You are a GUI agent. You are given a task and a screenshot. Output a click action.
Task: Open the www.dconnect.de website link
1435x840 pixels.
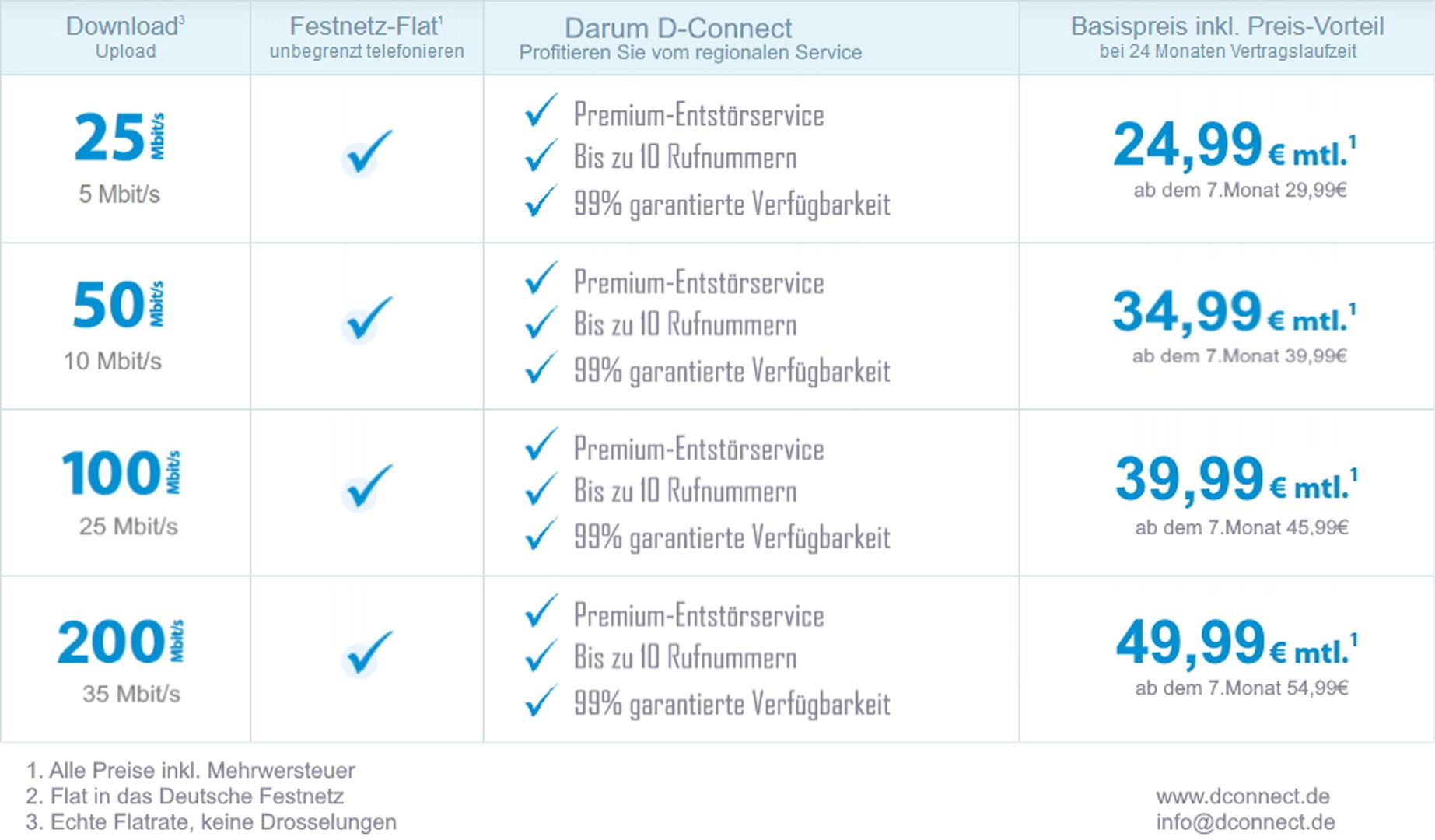click(1242, 796)
